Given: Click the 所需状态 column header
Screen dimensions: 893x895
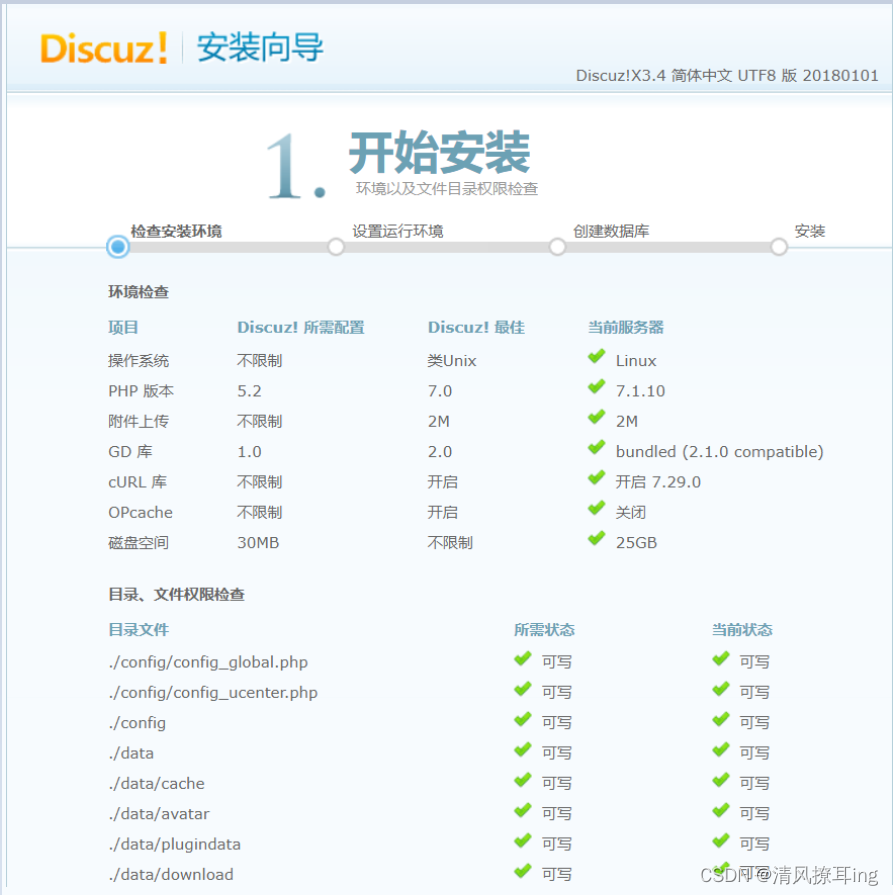Looking at the screenshot, I should [544, 630].
